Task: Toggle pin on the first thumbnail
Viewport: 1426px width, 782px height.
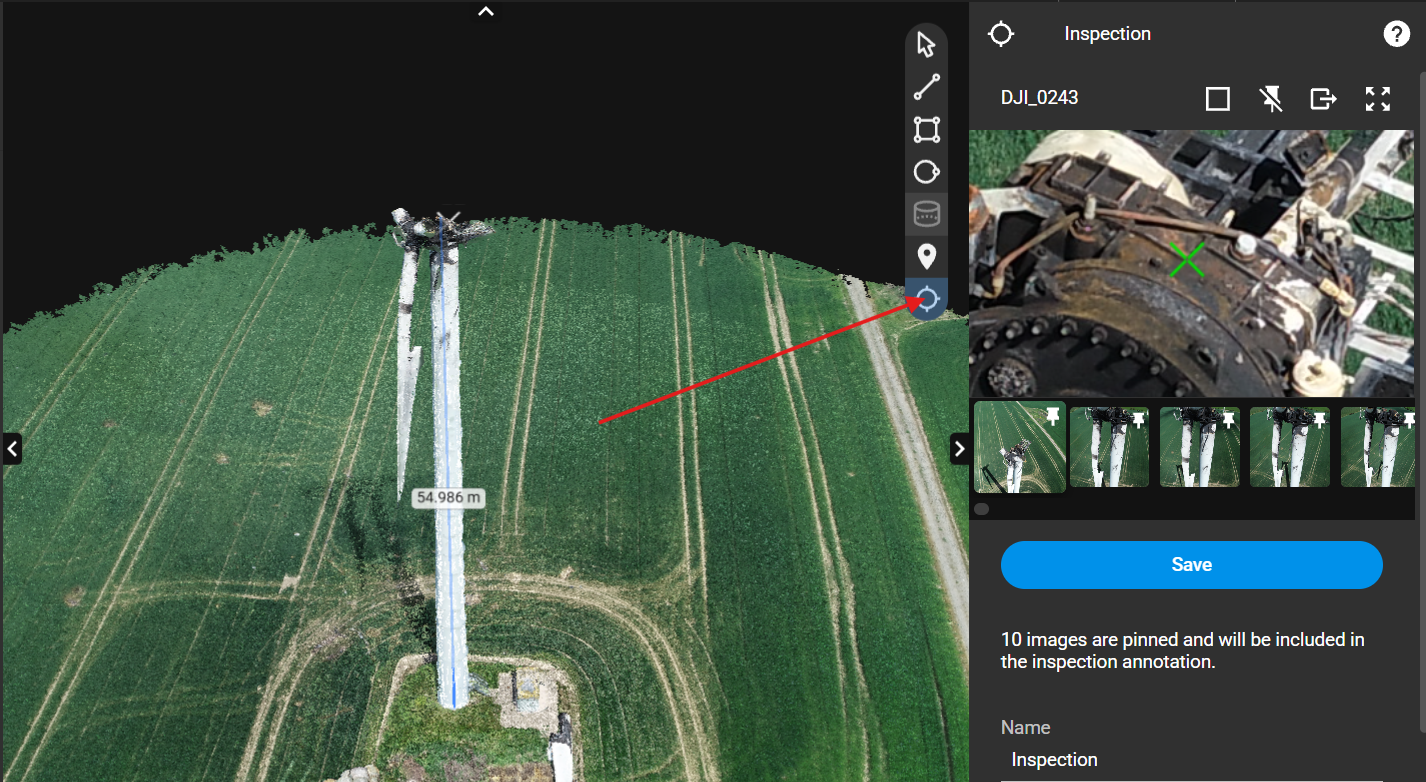Action: point(1052,418)
